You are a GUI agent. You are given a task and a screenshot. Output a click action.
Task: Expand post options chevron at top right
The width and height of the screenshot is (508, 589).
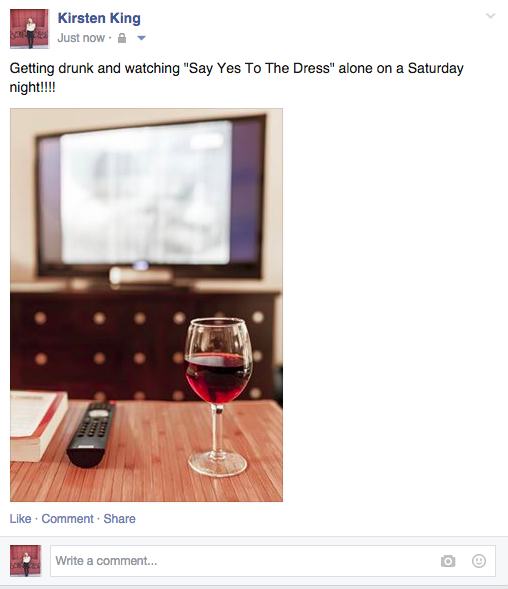point(490,16)
